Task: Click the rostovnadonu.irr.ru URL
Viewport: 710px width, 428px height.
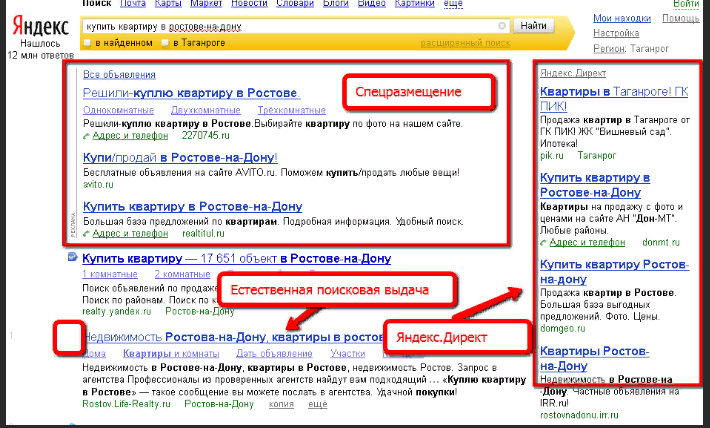Action: (579, 415)
